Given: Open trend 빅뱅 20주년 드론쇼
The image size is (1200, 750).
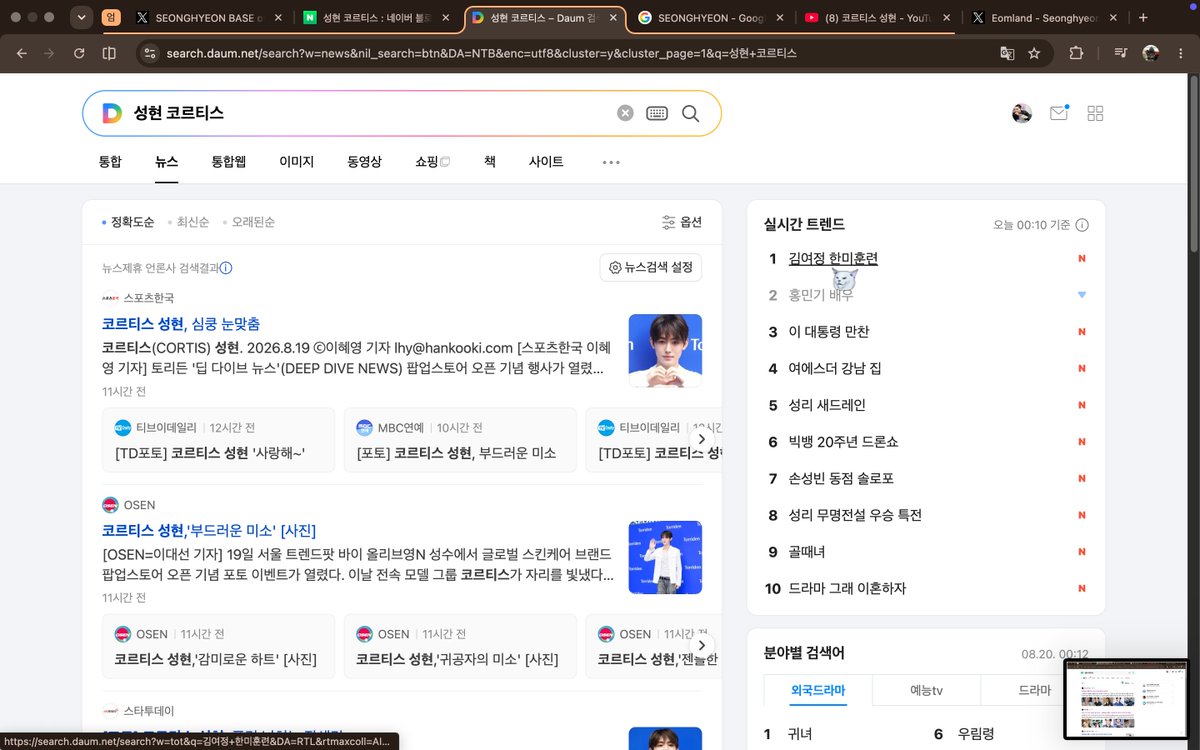Looking at the screenshot, I should (x=843, y=442).
